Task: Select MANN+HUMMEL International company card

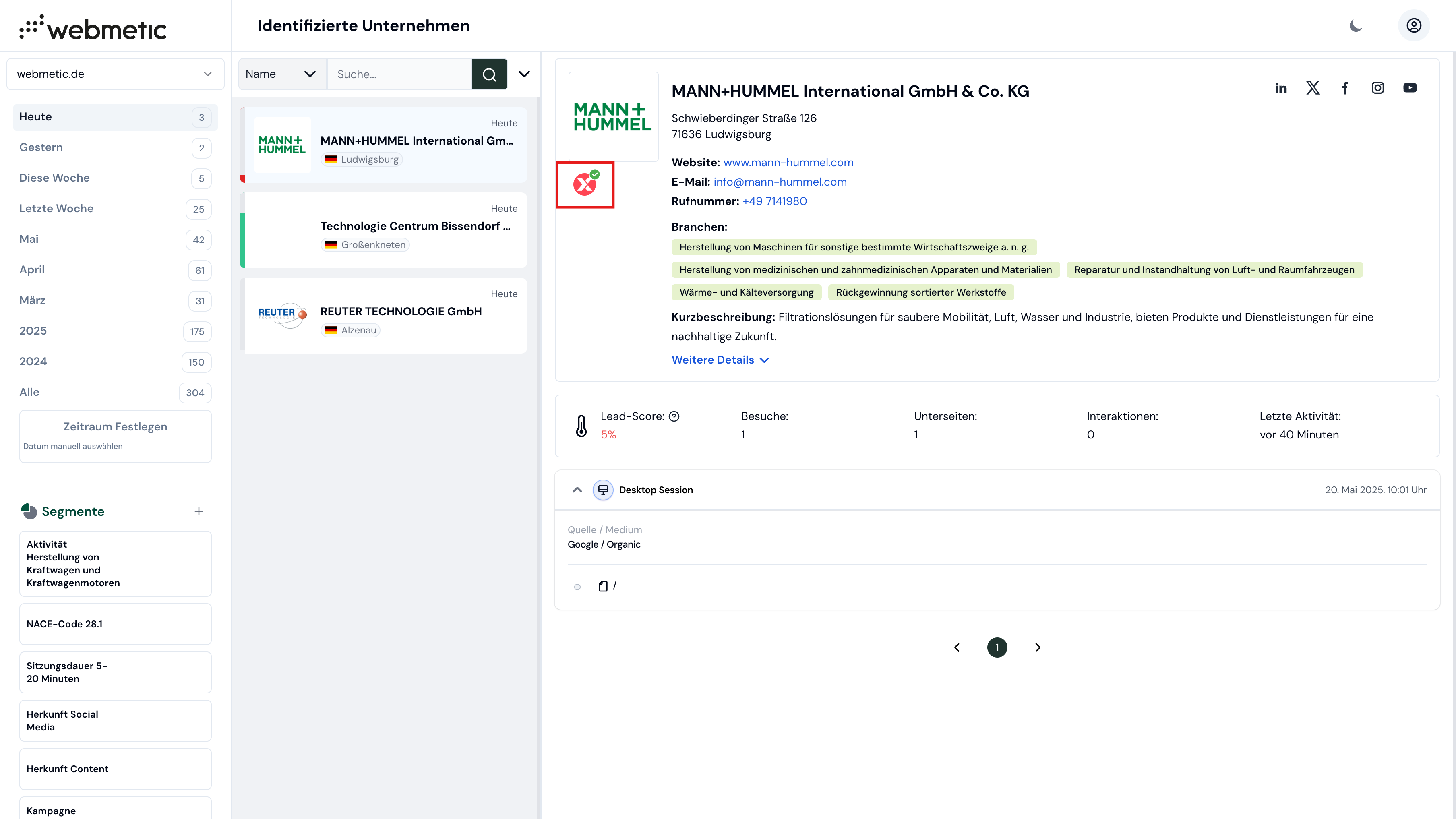Action: click(384, 145)
